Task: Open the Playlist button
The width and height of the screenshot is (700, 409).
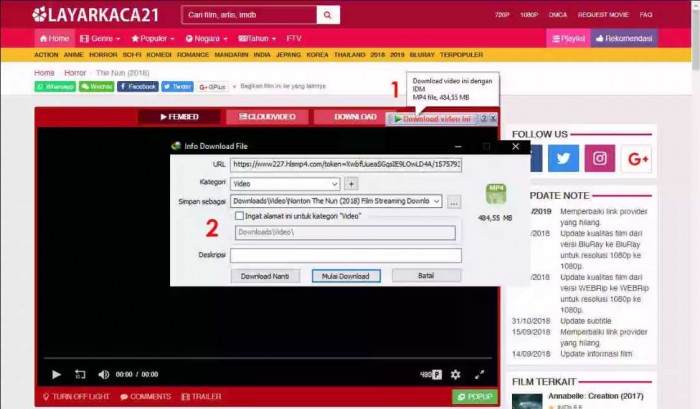Action: click(x=568, y=38)
